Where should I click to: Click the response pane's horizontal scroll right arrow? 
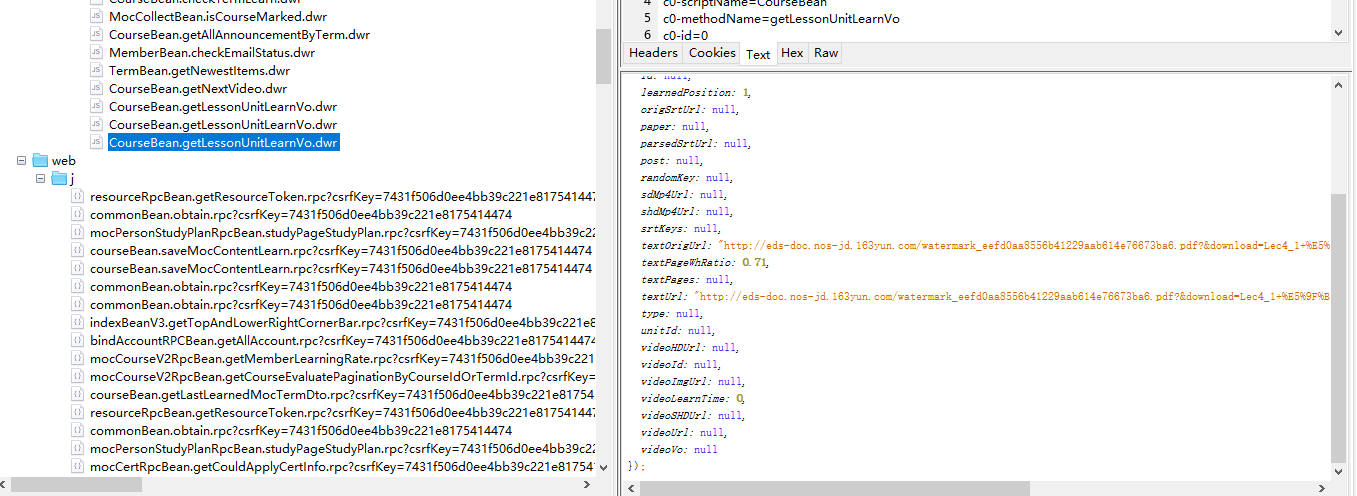point(1324,488)
